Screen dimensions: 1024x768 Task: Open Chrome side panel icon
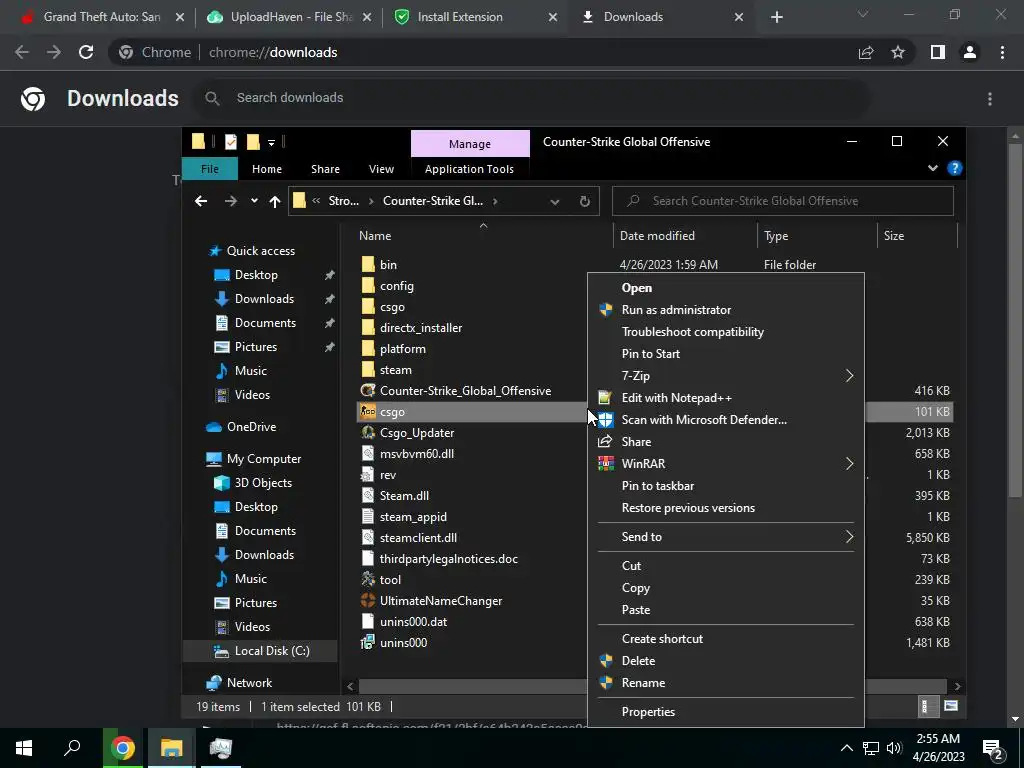pos(938,52)
